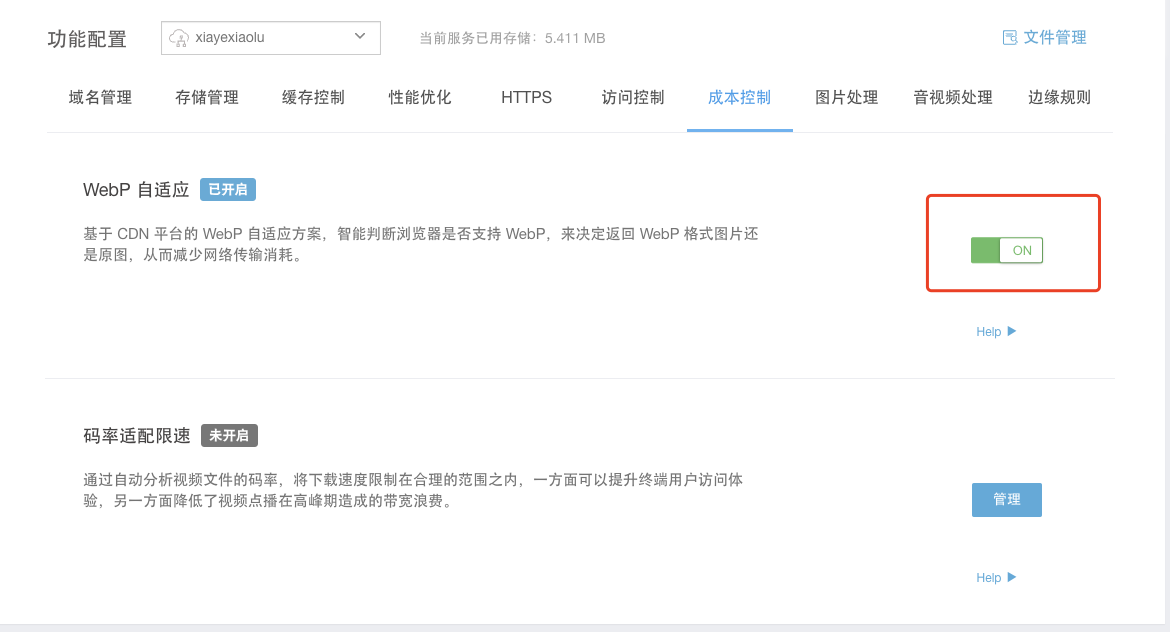Open the HTTPS tab
Image resolution: width=1170 pixels, height=632 pixels.
(x=526, y=97)
